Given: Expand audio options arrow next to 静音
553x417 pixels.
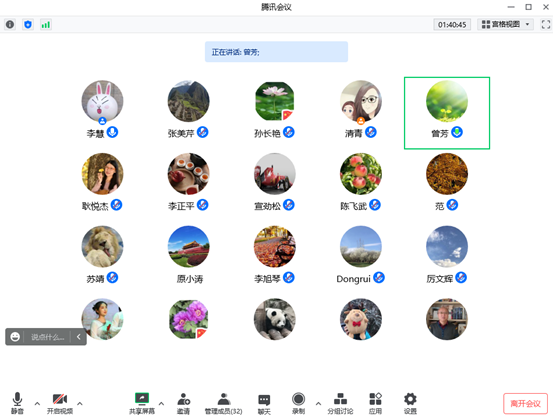Looking at the screenshot, I should pyautogui.click(x=37, y=403).
